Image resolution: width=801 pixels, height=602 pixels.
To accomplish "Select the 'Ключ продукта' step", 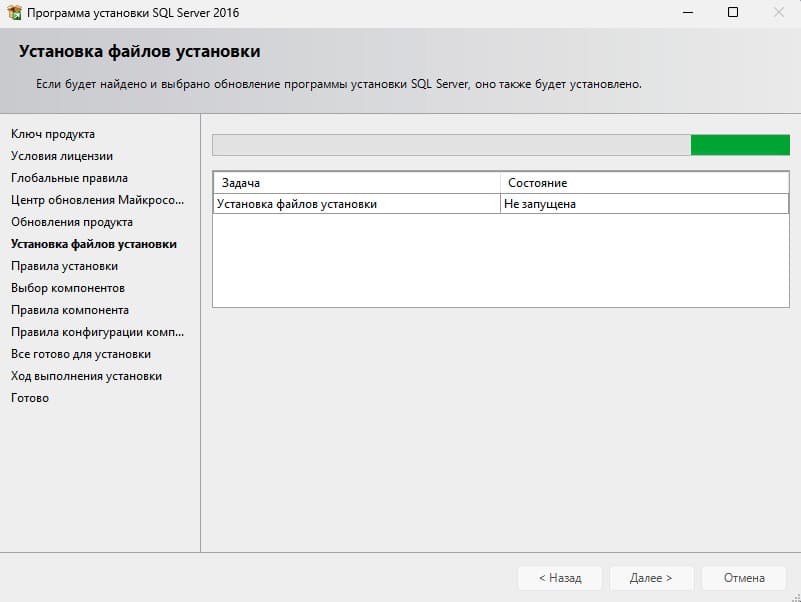I will (x=53, y=134).
